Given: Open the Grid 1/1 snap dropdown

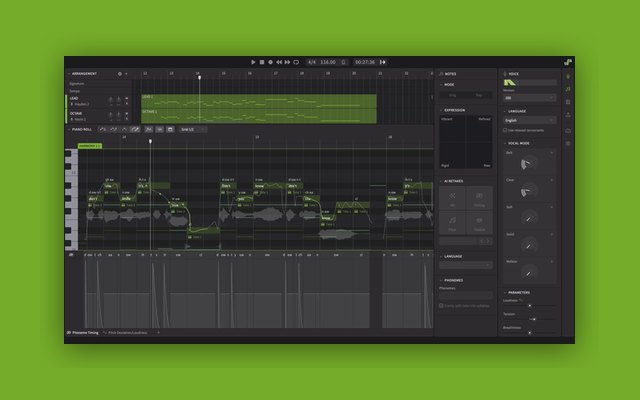Looking at the screenshot, I should [193, 129].
